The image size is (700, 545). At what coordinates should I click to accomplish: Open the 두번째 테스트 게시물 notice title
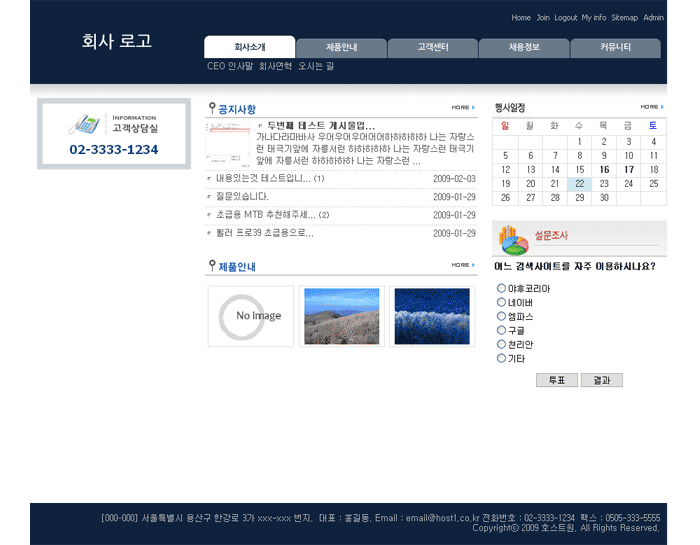(321, 125)
